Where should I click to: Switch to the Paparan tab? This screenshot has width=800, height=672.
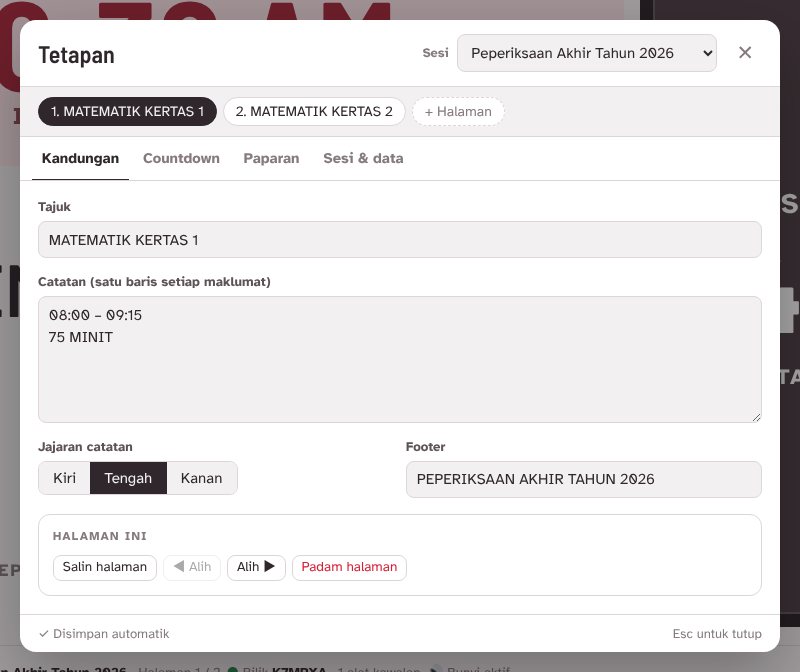271,159
